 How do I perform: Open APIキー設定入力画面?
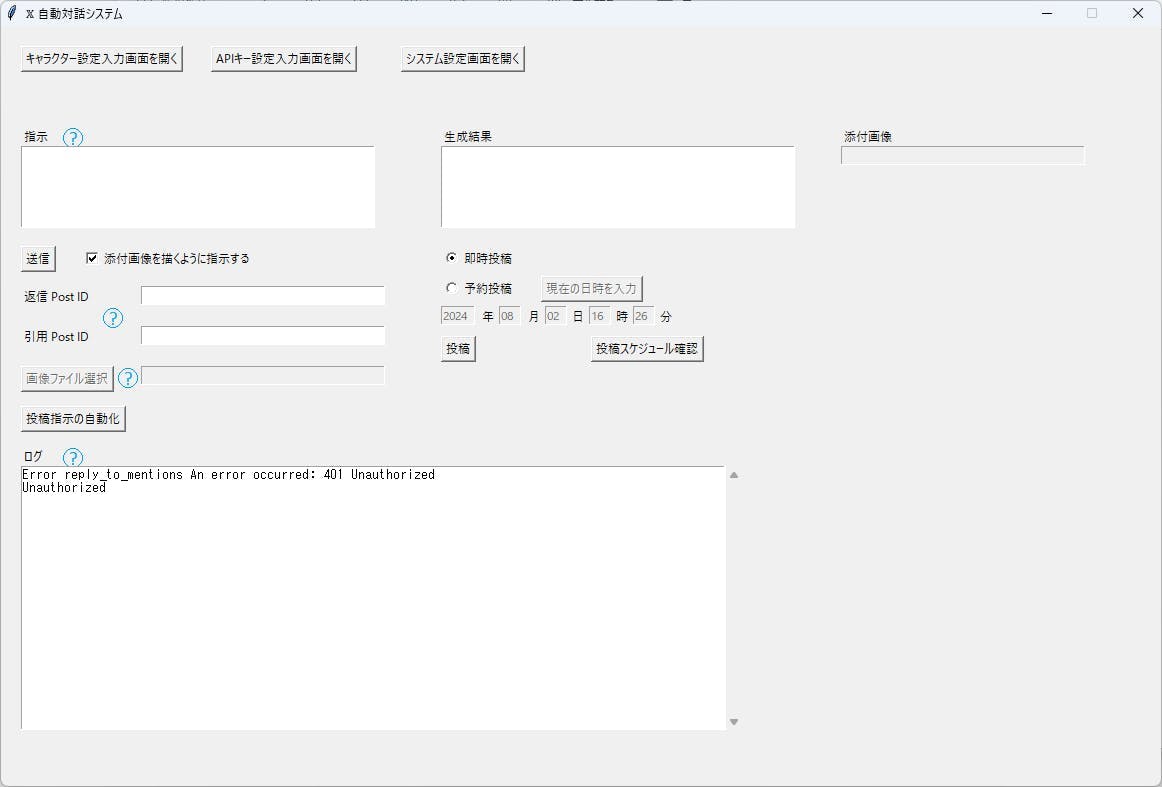tap(283, 58)
